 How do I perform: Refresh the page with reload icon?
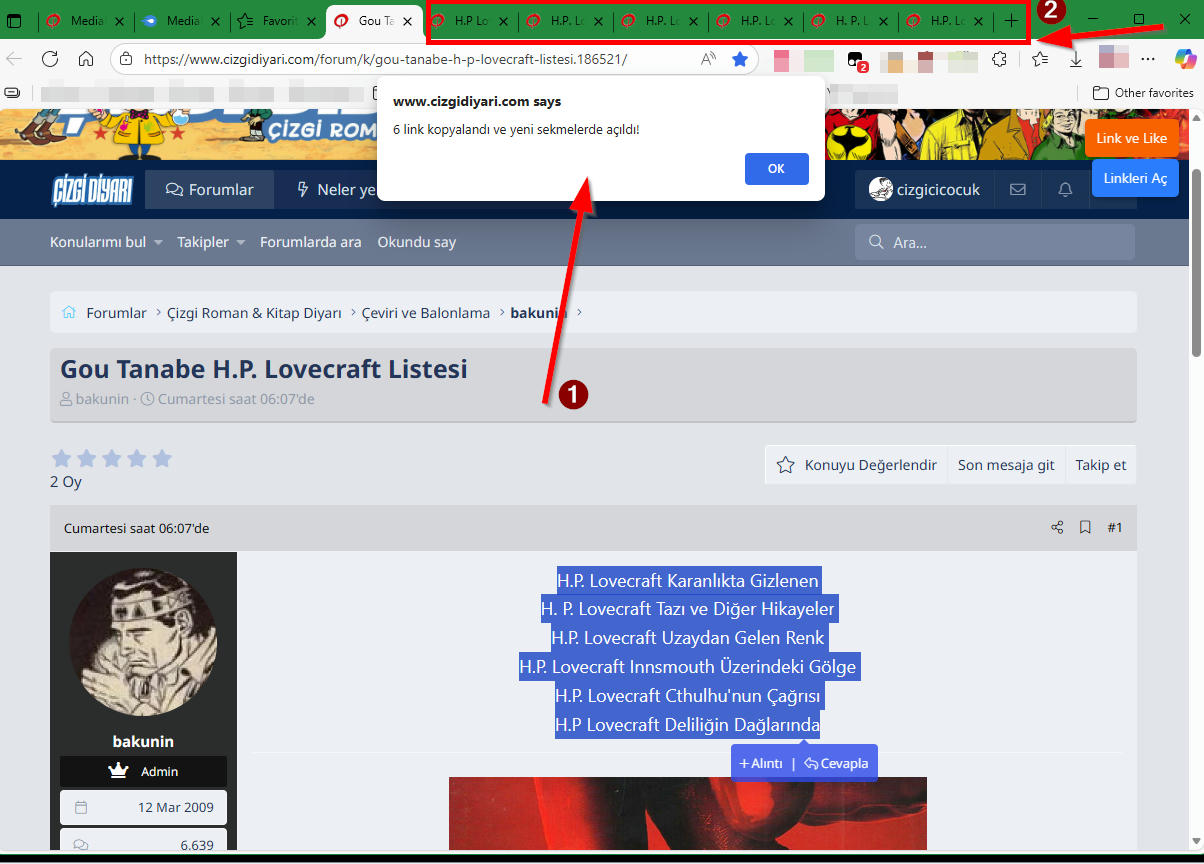point(50,59)
